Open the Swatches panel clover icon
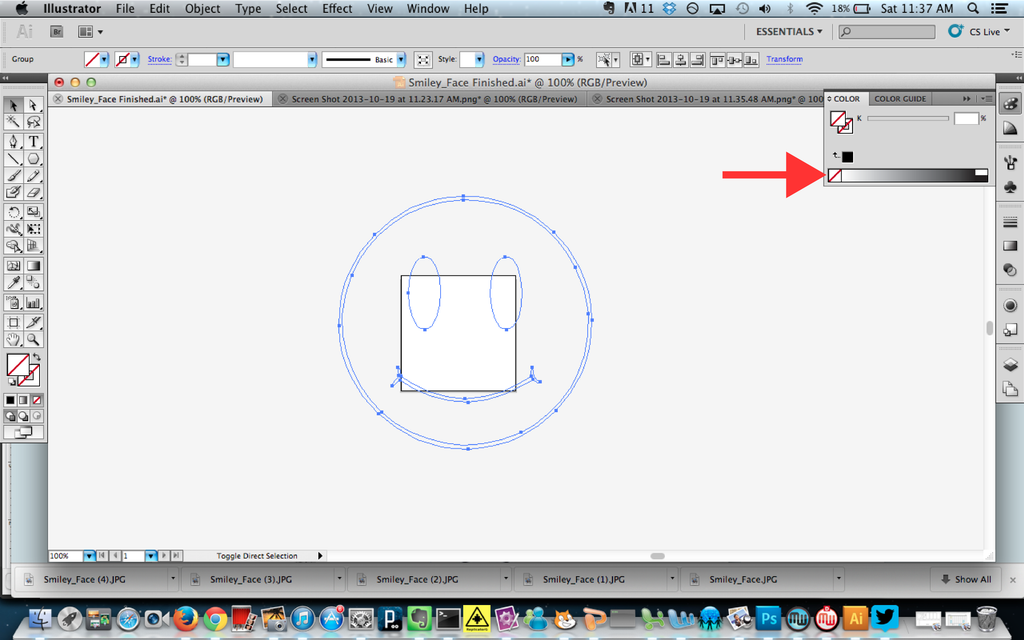The width and height of the screenshot is (1024, 640). coord(1009,187)
